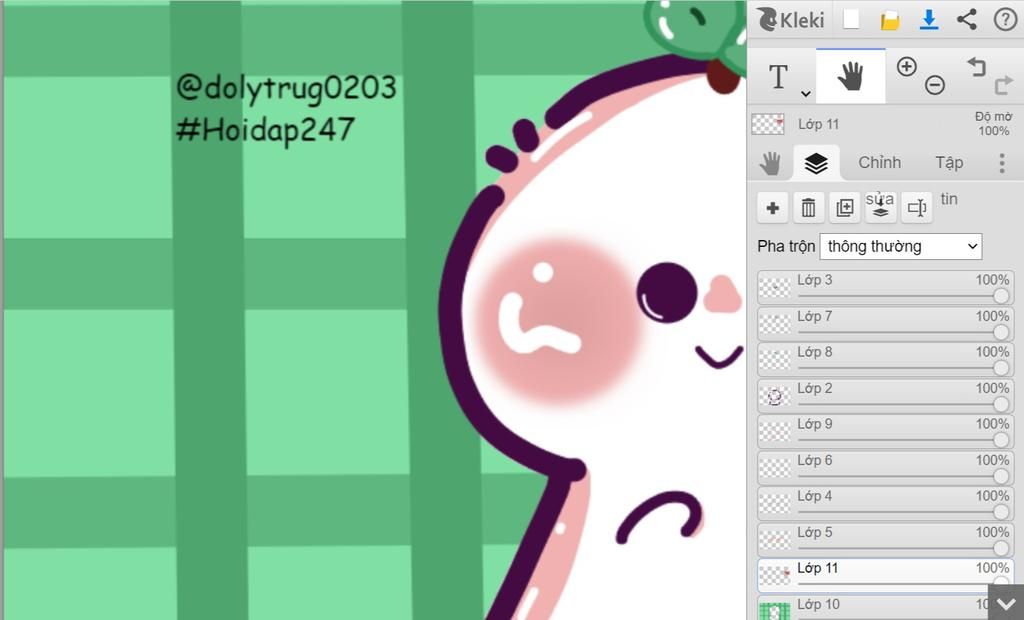The image size is (1024, 620).
Task: Delete the layer with trash button
Action: click(808, 208)
